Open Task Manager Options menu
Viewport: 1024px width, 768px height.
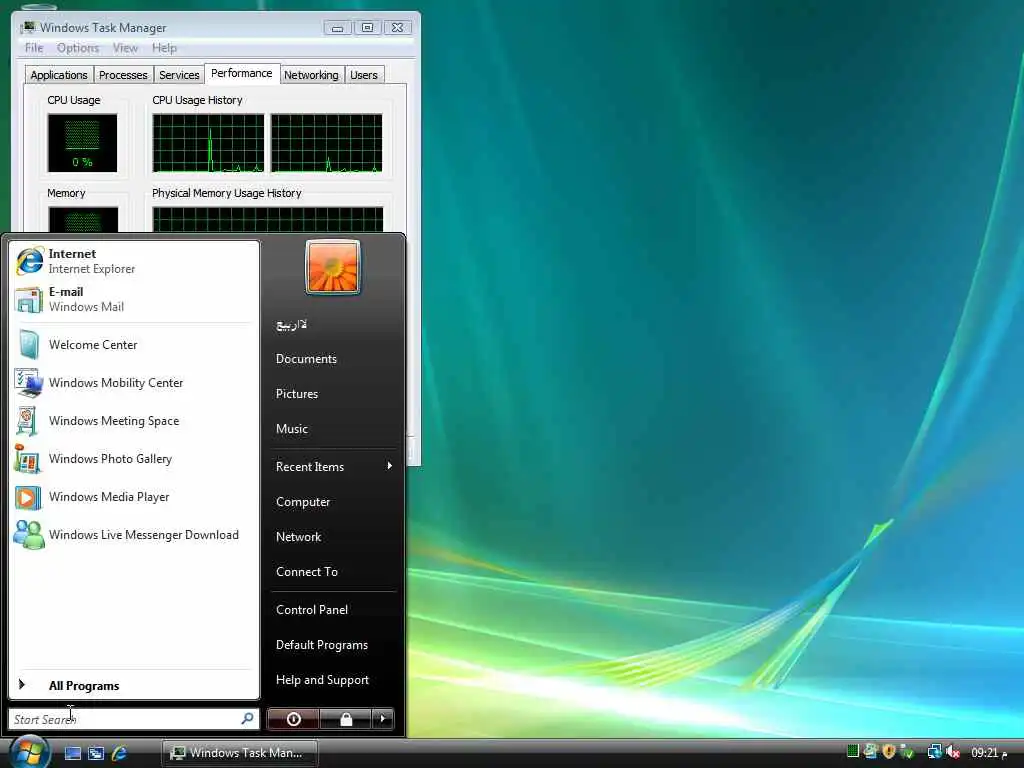(x=78, y=48)
